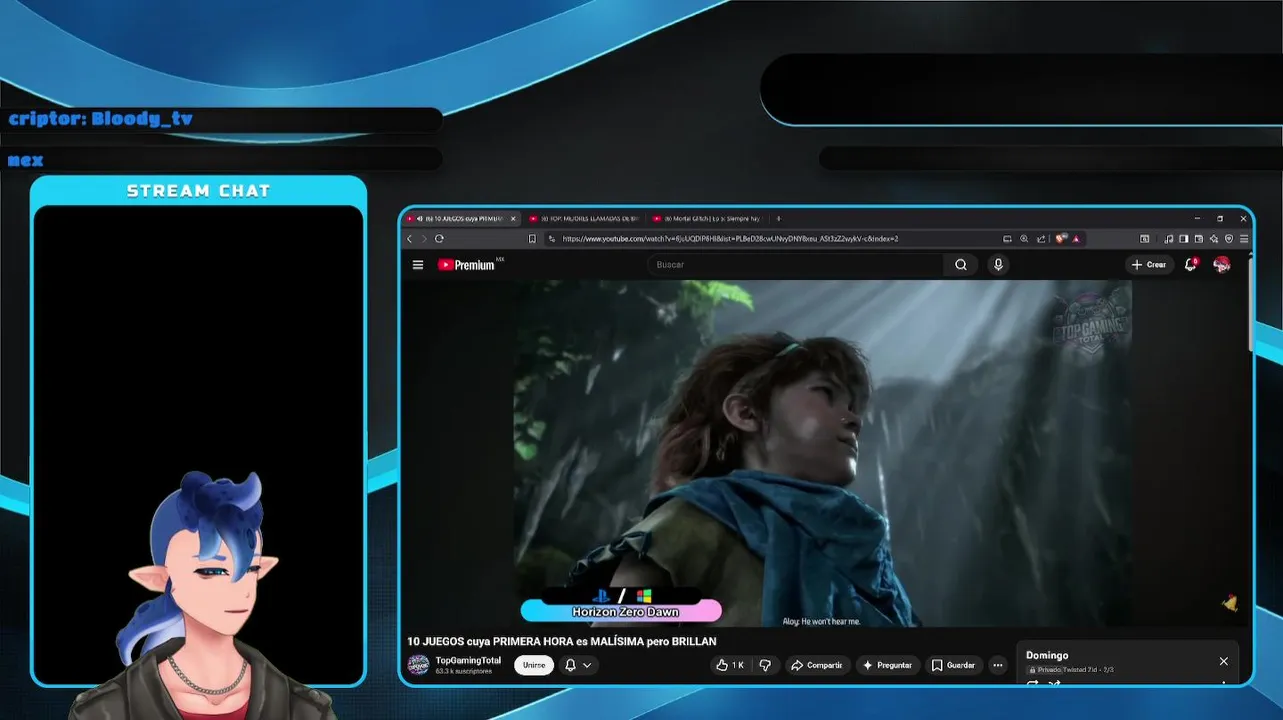Open the VPN shield icon
This screenshot has height=720, width=1283.
1229,239
